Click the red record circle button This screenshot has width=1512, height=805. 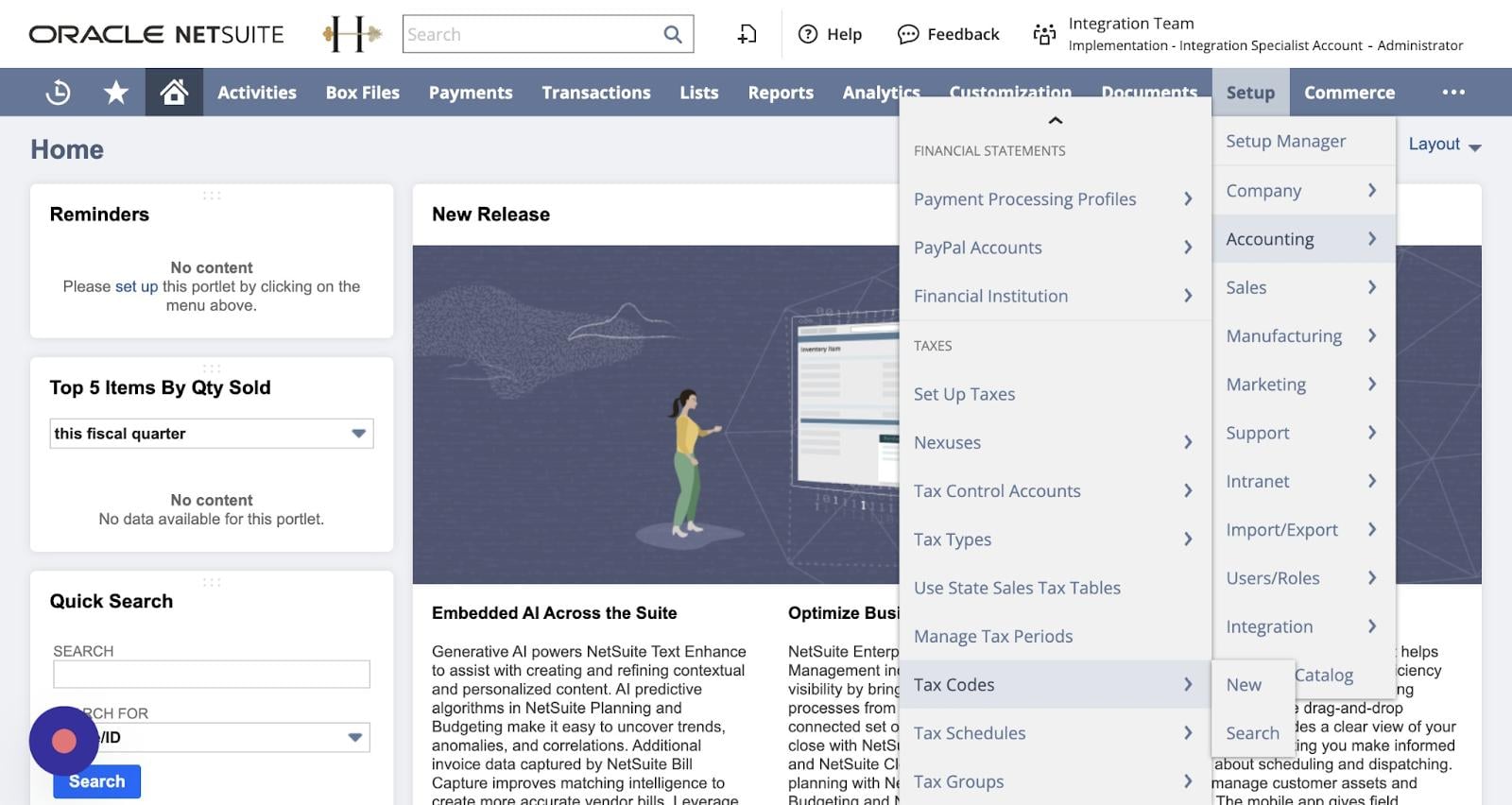click(x=63, y=741)
